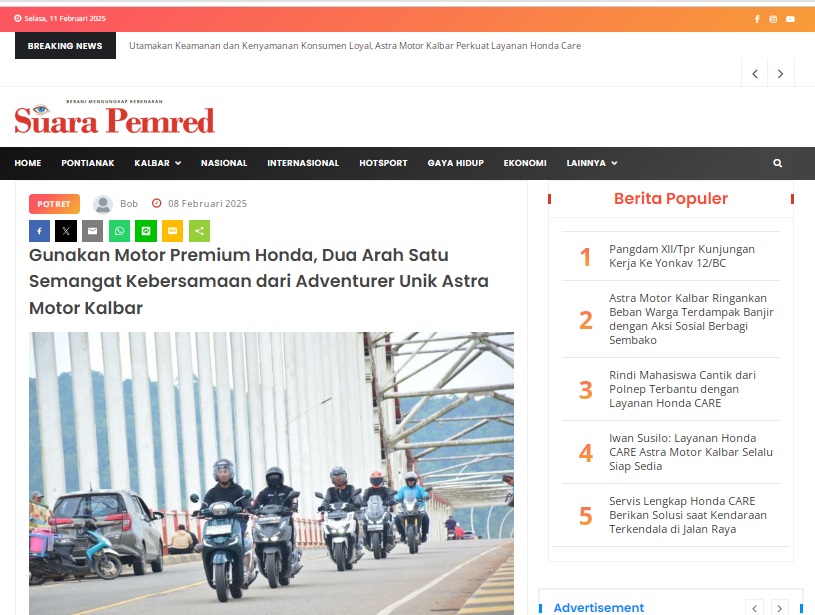Share article via gray email icon
Screen dimensions: 815x615
[x=93, y=231]
